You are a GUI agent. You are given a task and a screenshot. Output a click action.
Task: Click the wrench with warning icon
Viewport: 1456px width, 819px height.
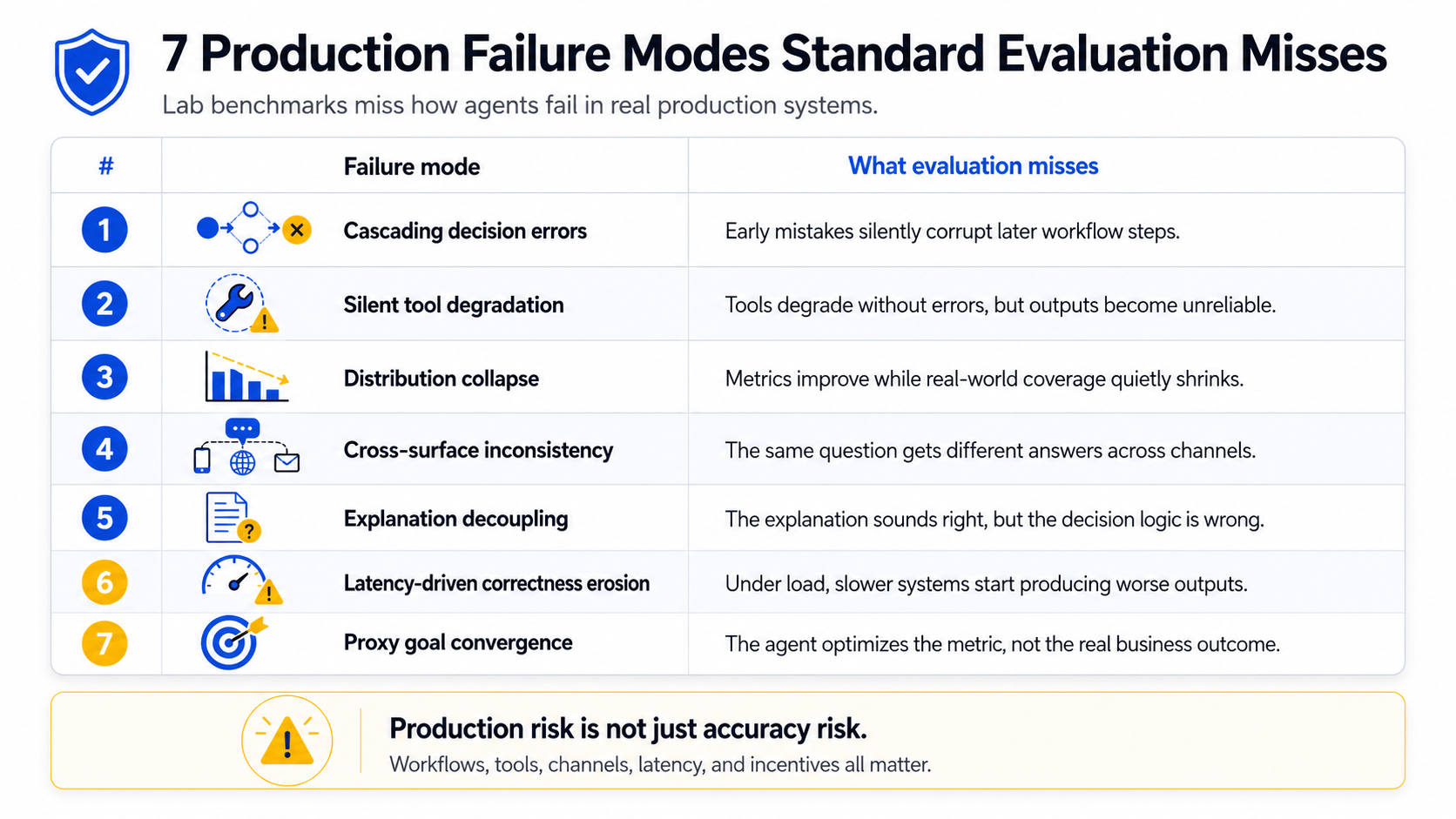tap(241, 304)
